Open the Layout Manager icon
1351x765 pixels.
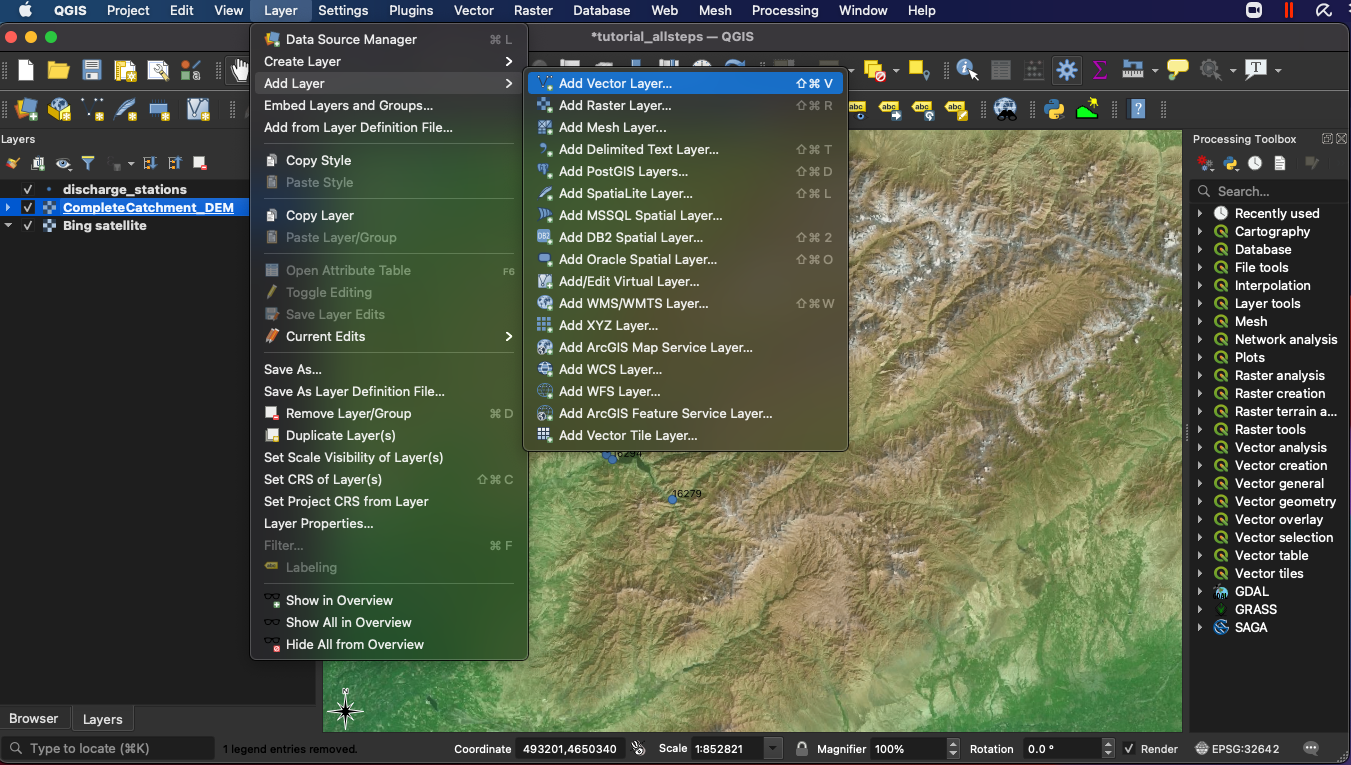click(x=158, y=70)
